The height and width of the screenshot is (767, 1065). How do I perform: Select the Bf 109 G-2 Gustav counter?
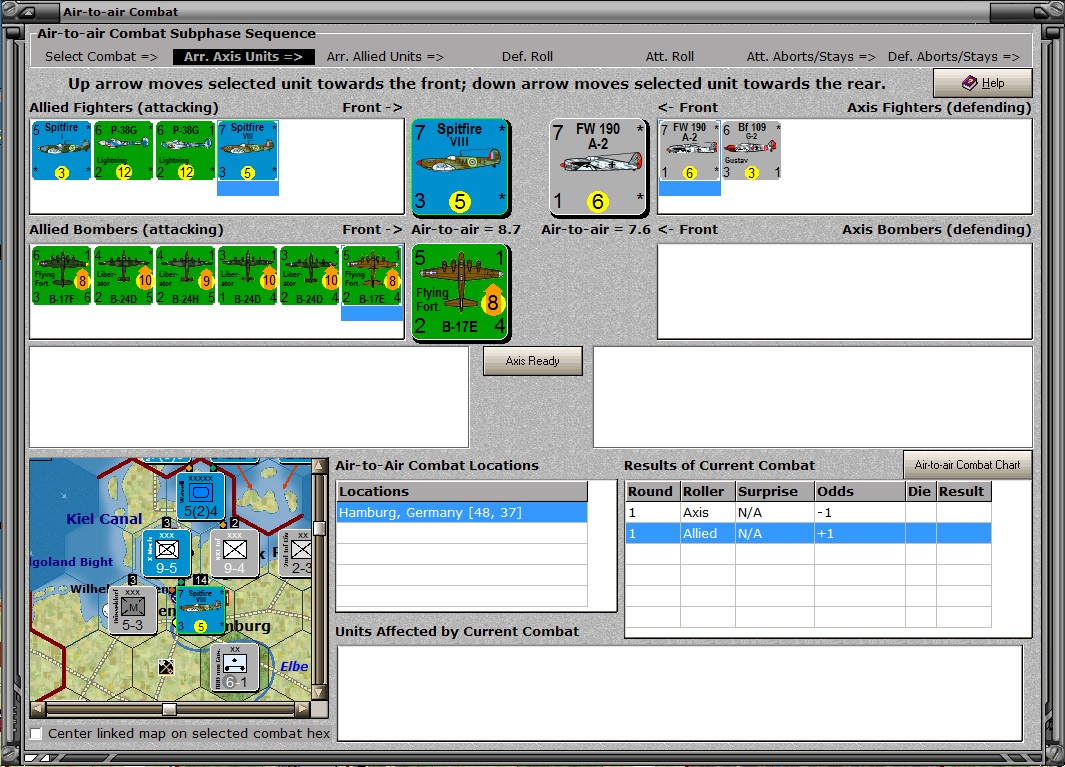(x=751, y=151)
